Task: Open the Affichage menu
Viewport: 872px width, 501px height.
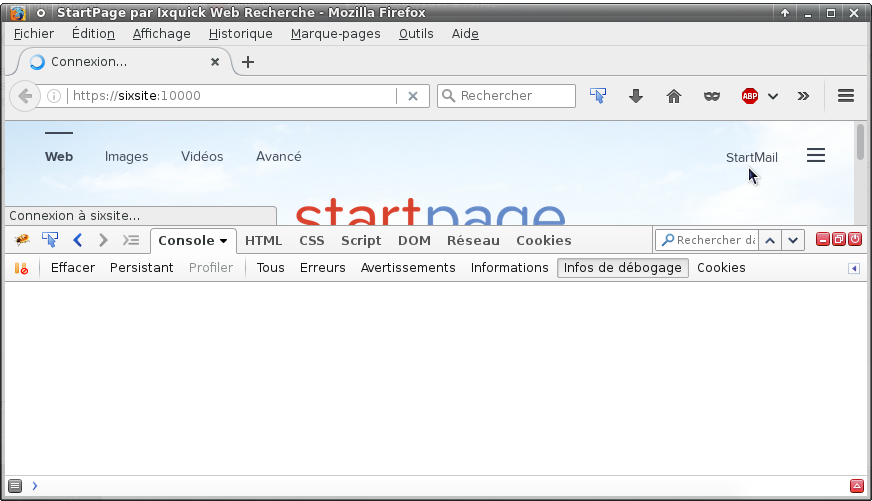Action: point(161,33)
